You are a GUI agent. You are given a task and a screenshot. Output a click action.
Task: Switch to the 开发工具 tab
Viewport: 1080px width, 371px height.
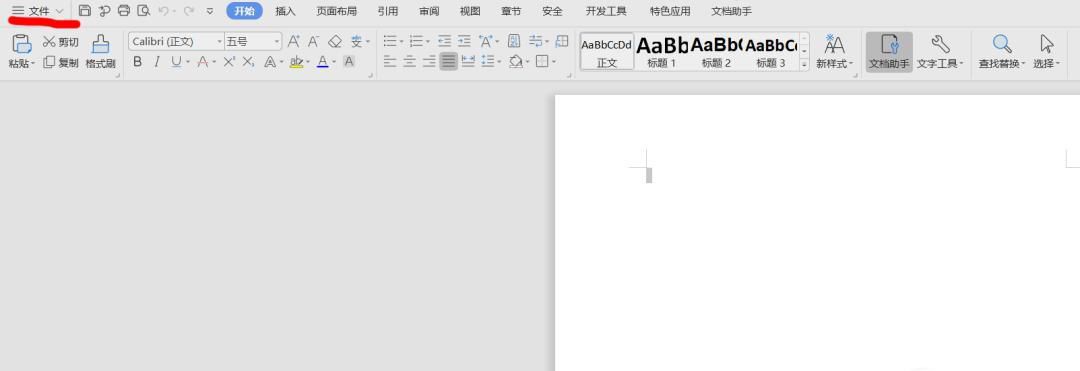[x=606, y=11]
